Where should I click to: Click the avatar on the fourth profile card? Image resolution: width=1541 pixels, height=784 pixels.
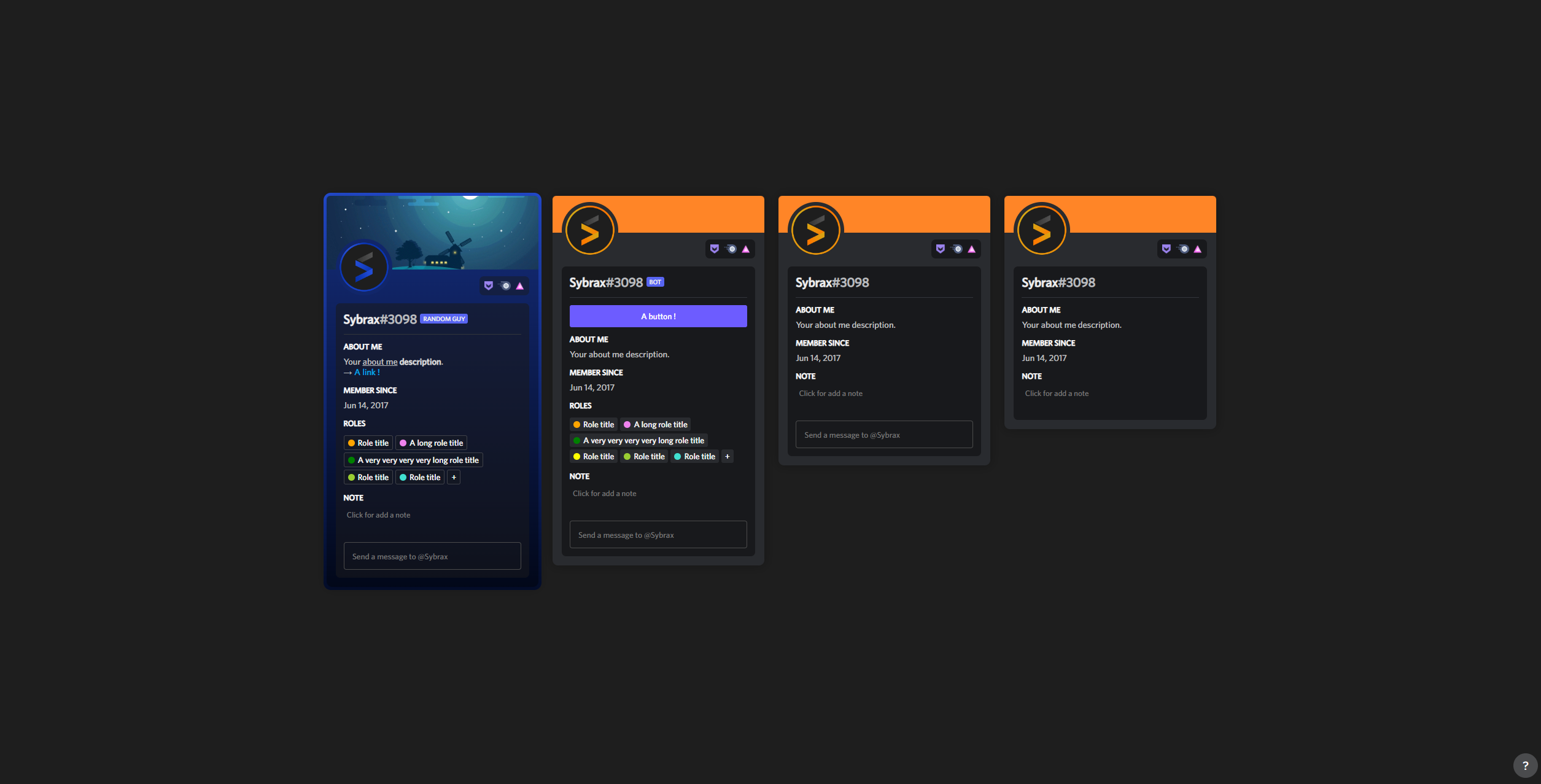[x=1041, y=230]
